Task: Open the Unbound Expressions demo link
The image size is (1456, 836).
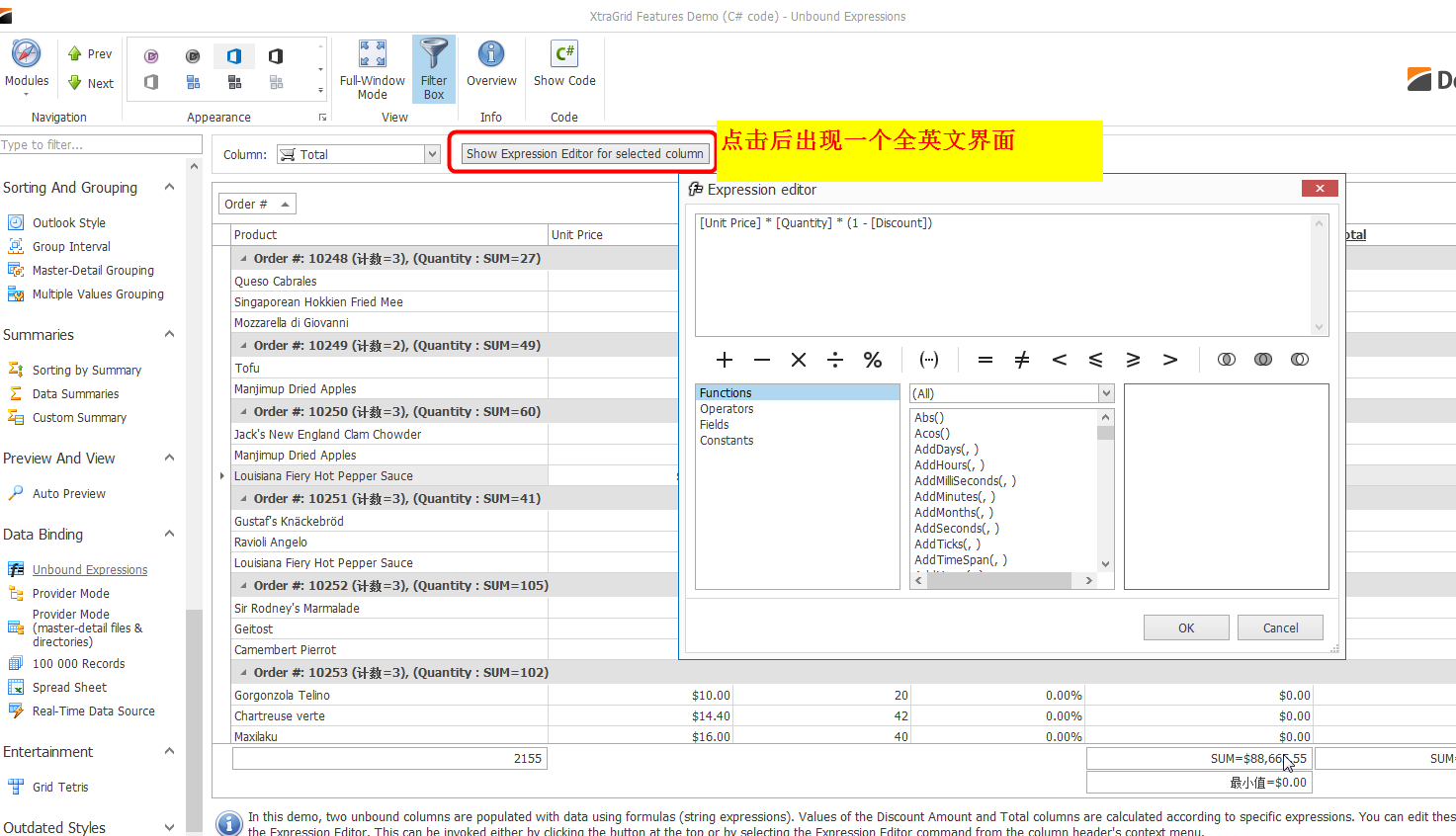Action: click(90, 570)
